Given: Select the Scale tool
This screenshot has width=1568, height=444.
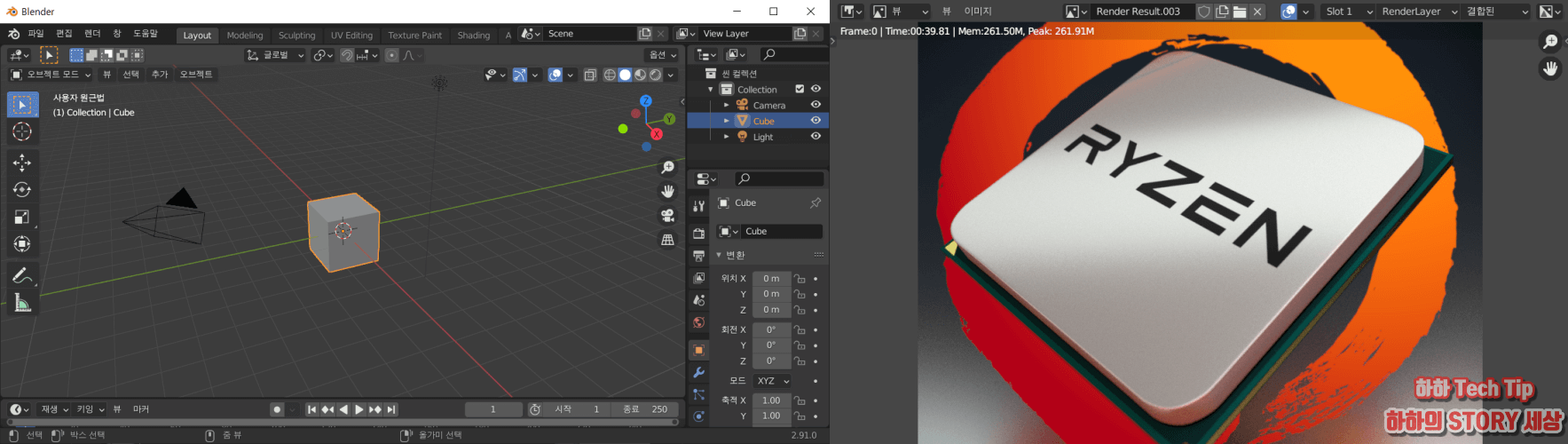Looking at the screenshot, I should 22,217.
